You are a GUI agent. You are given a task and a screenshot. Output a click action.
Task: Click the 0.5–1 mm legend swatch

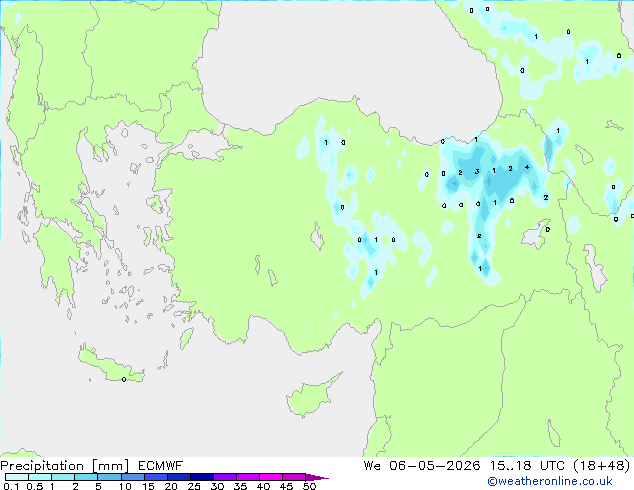[x=40, y=477]
